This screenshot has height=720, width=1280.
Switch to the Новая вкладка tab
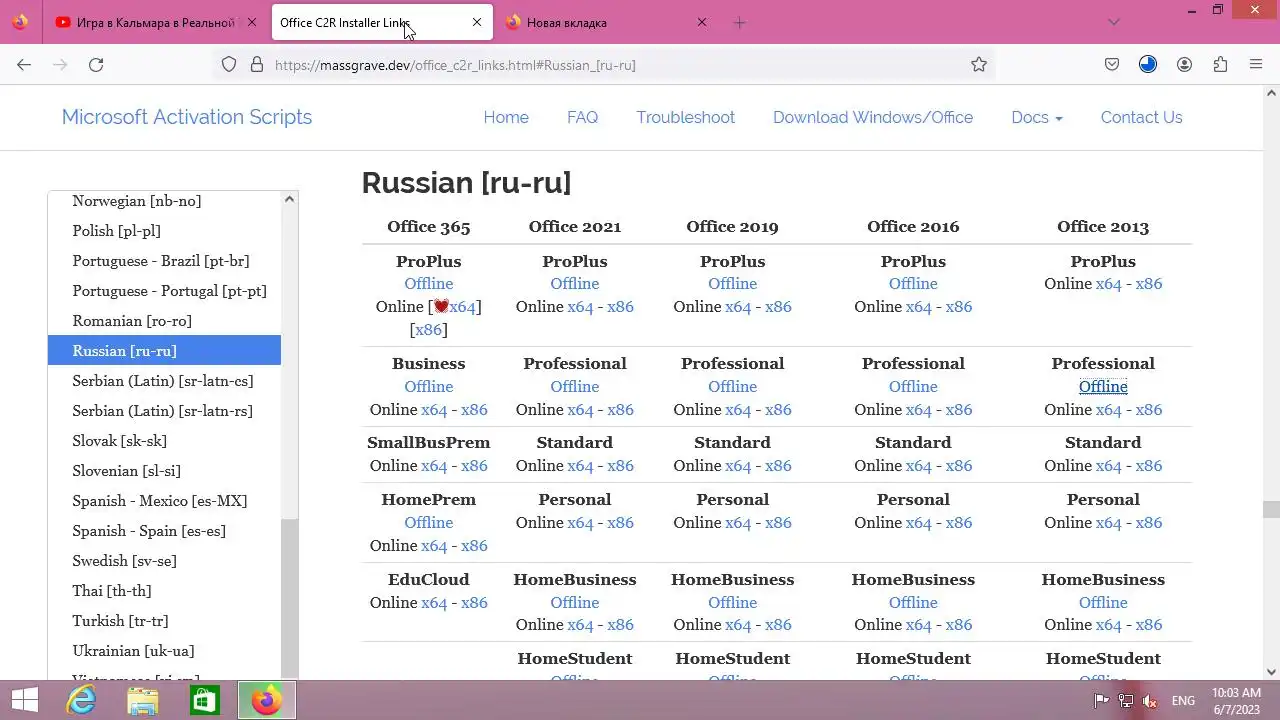point(605,22)
